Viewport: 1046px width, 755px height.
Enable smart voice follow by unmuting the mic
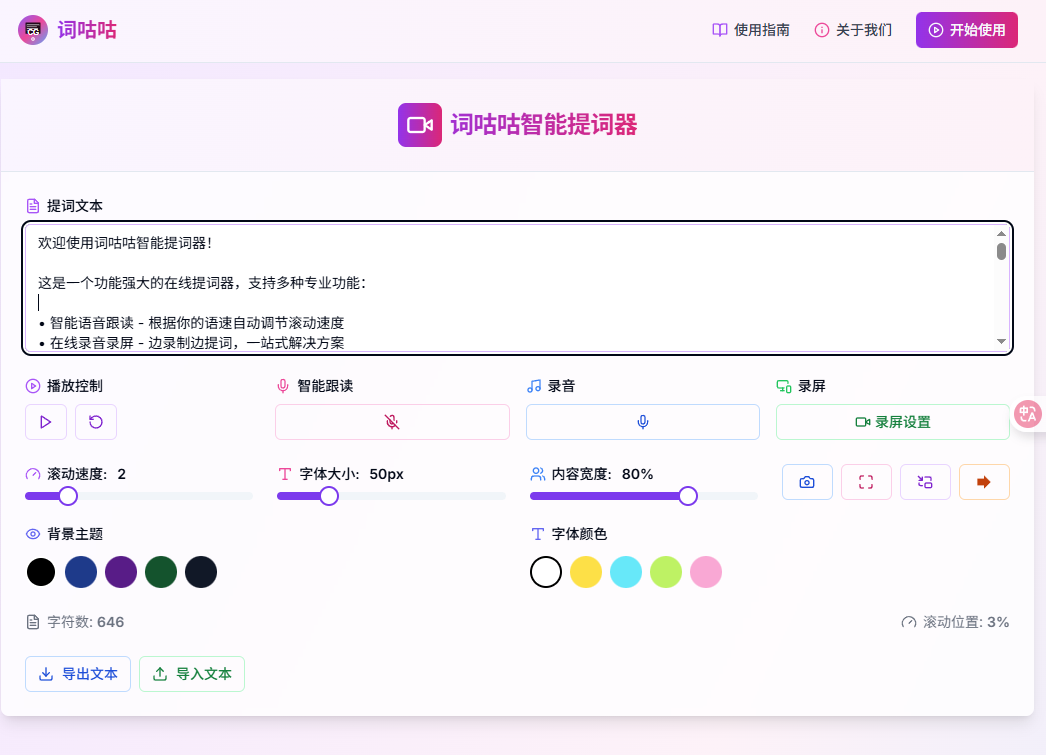(392, 421)
